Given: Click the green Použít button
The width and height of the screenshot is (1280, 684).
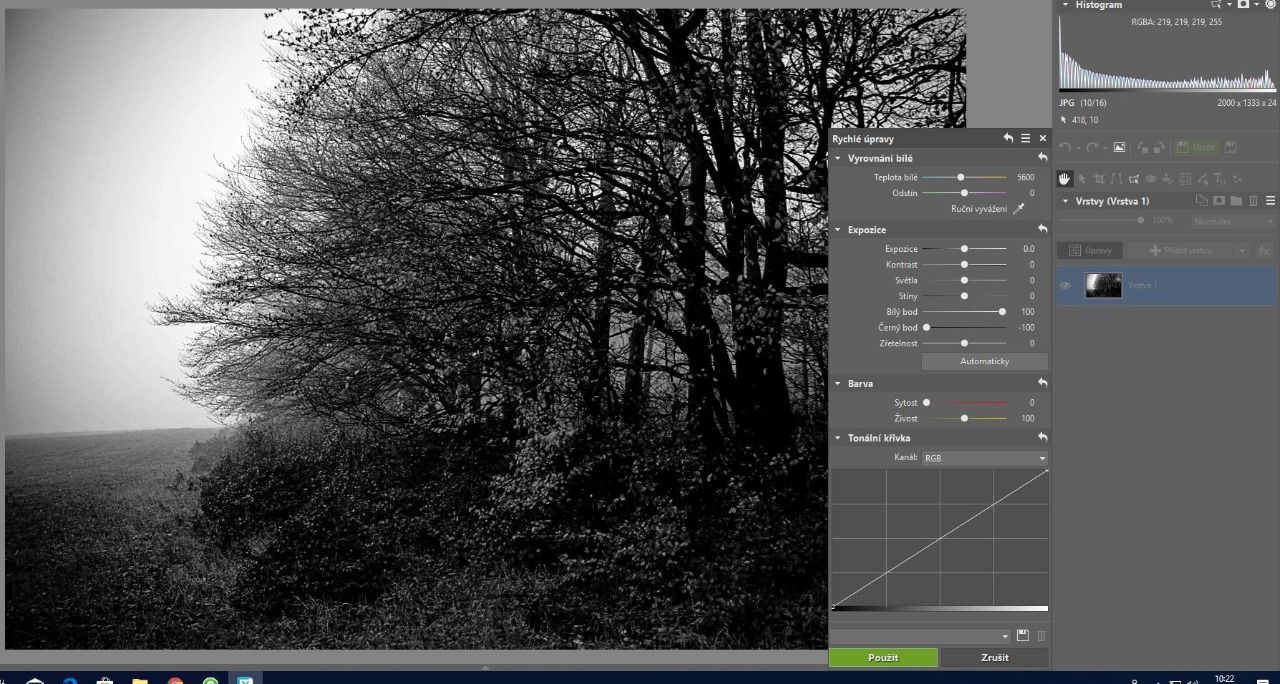Looking at the screenshot, I should click(883, 658).
